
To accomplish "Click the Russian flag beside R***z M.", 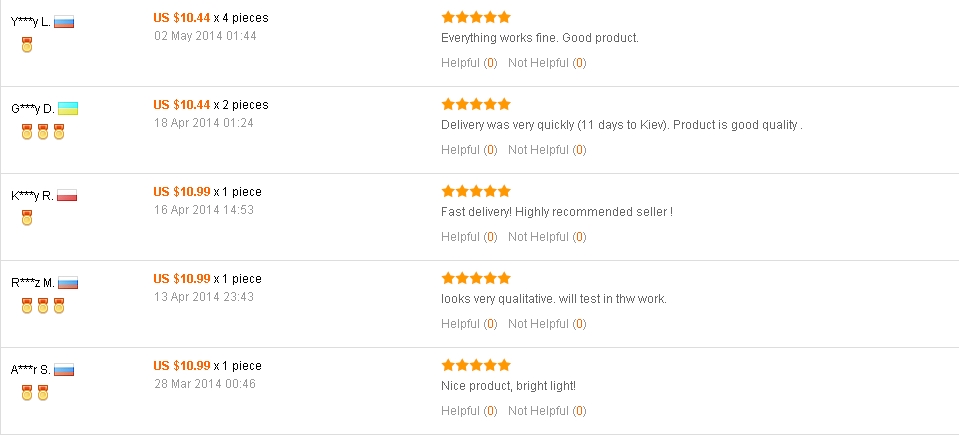I will 68,283.
